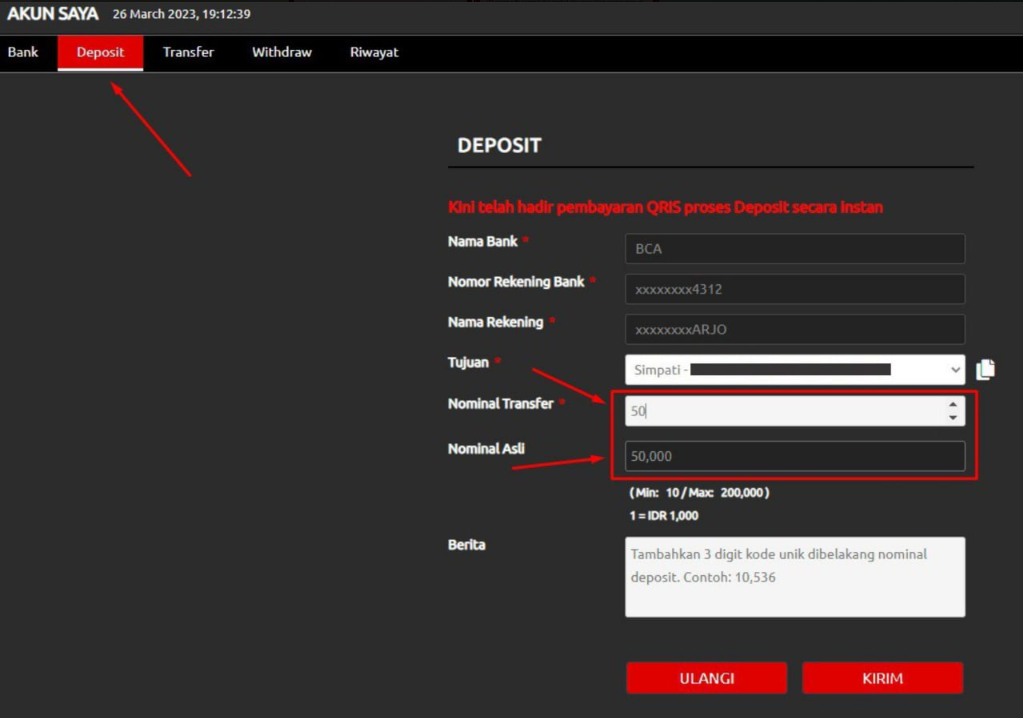The height and width of the screenshot is (718, 1023).
Task: Click the Nominal Asli field showing 50,000
Action: click(794, 456)
